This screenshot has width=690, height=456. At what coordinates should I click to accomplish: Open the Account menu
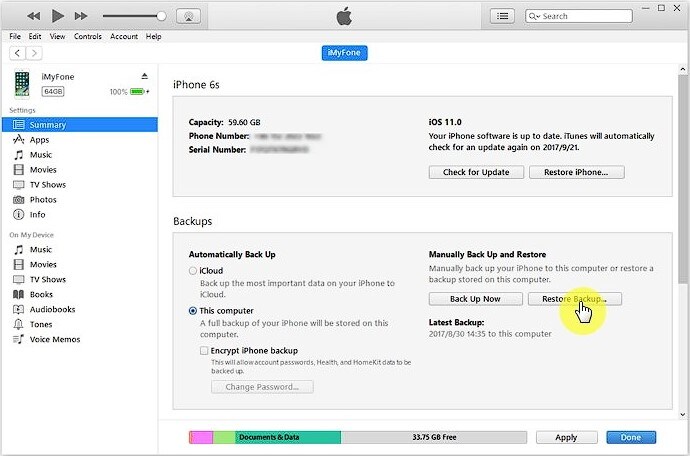tap(124, 37)
